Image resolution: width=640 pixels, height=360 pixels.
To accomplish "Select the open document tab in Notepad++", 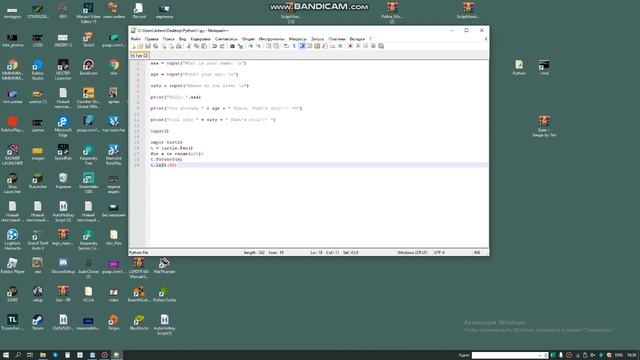I will point(139,55).
